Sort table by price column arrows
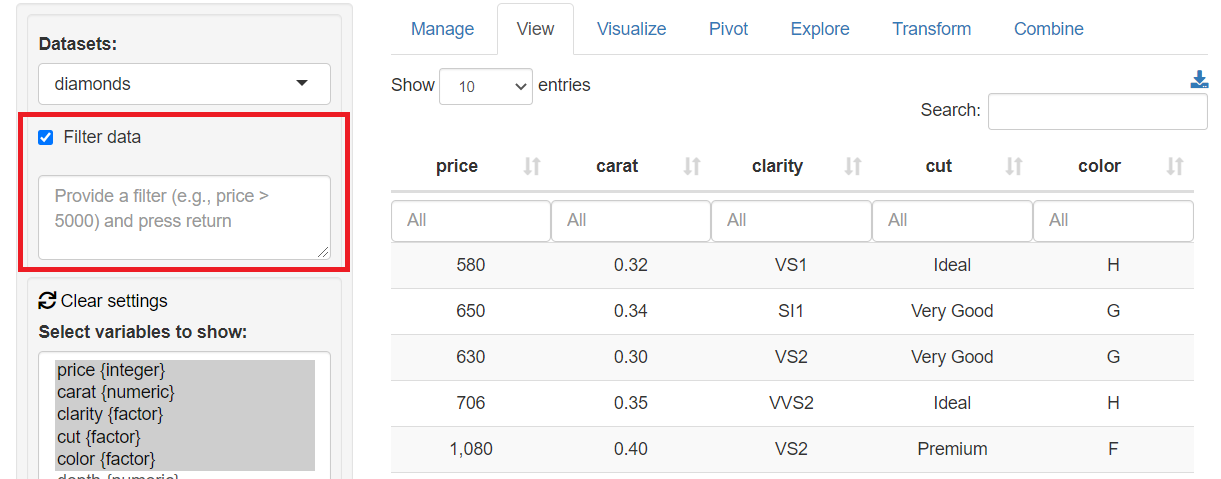The width and height of the screenshot is (1221, 479). click(x=532, y=167)
